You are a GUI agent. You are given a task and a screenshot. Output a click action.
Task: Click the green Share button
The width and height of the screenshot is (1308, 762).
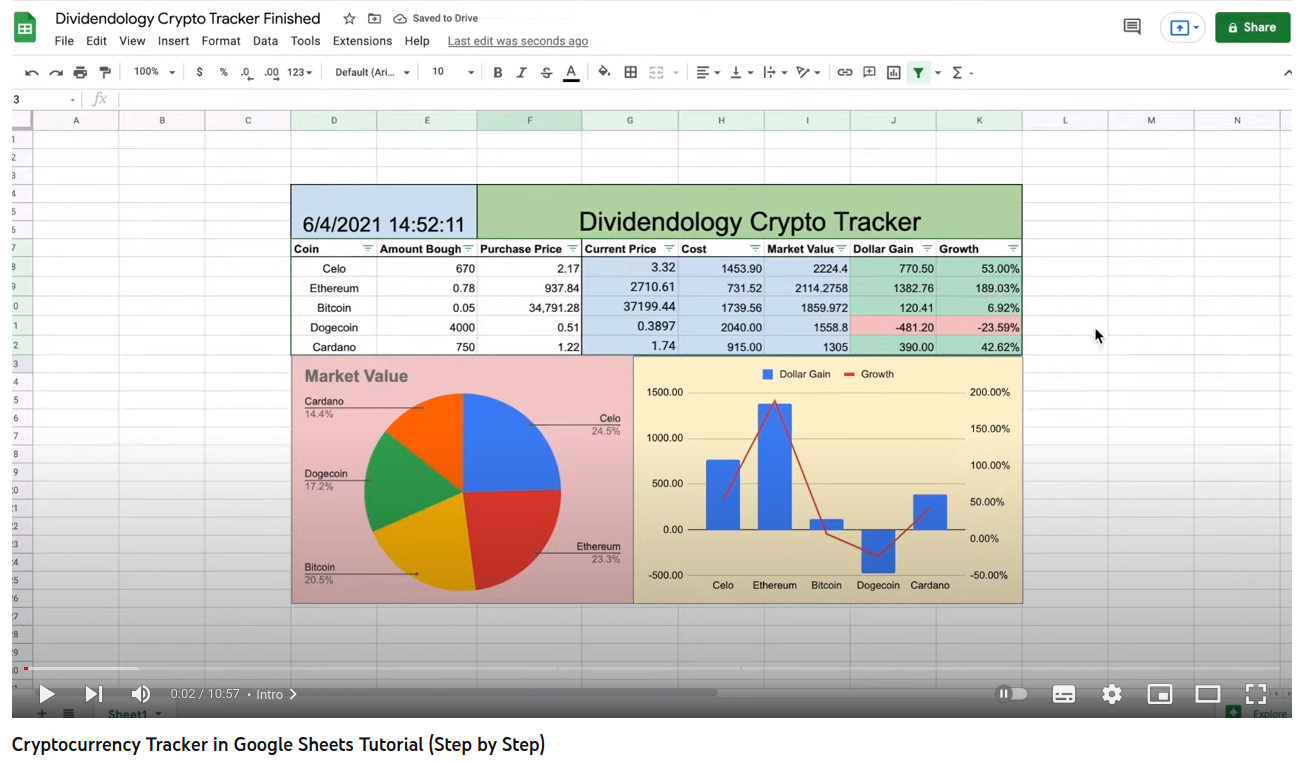[1252, 27]
